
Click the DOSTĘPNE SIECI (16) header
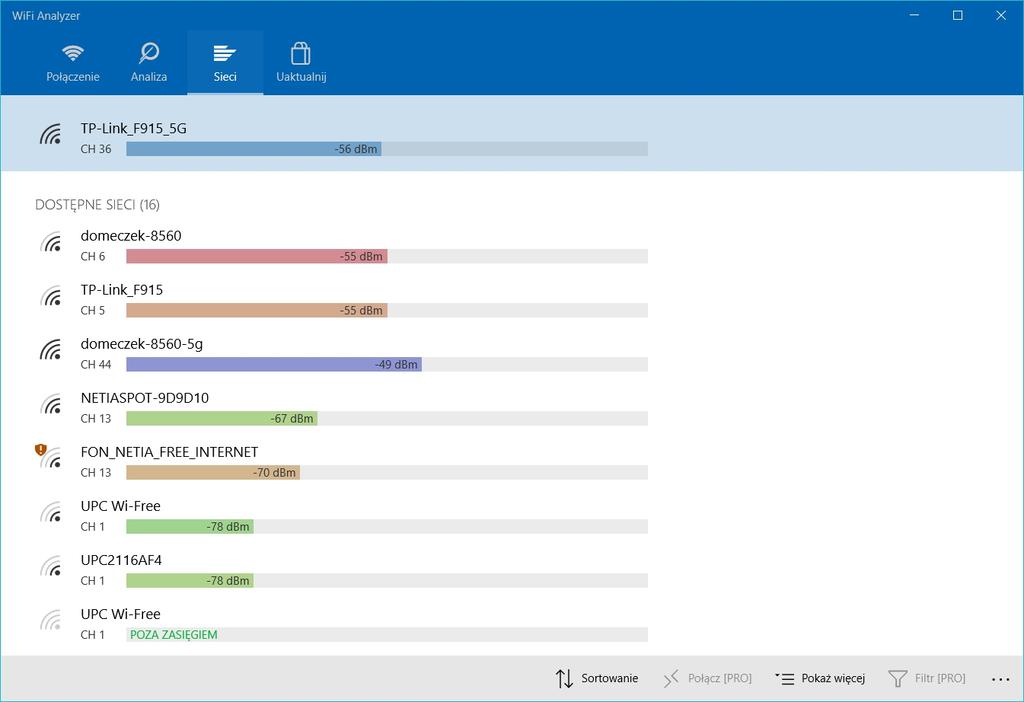pos(97,205)
